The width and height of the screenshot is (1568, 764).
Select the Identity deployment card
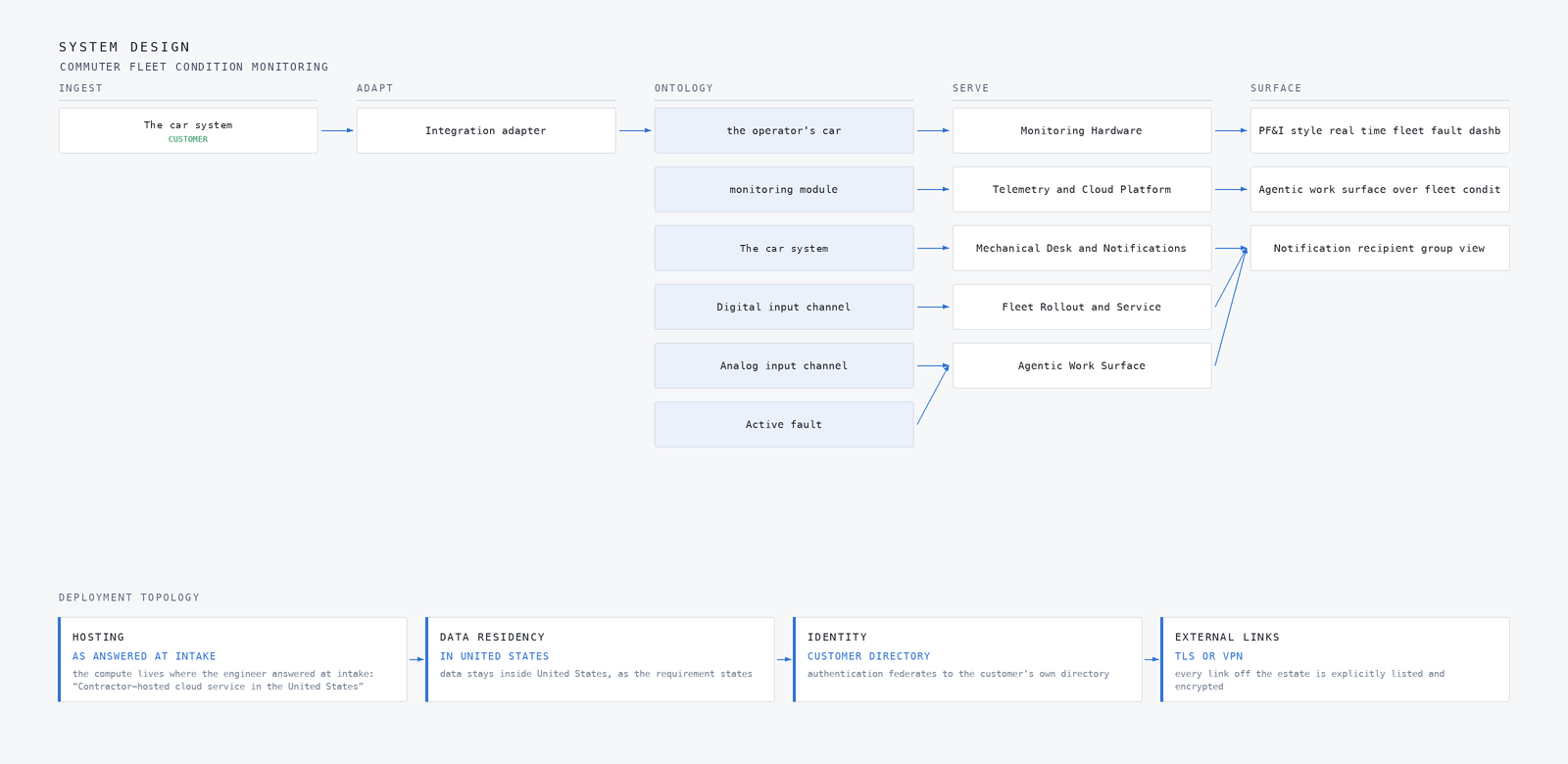(x=967, y=659)
